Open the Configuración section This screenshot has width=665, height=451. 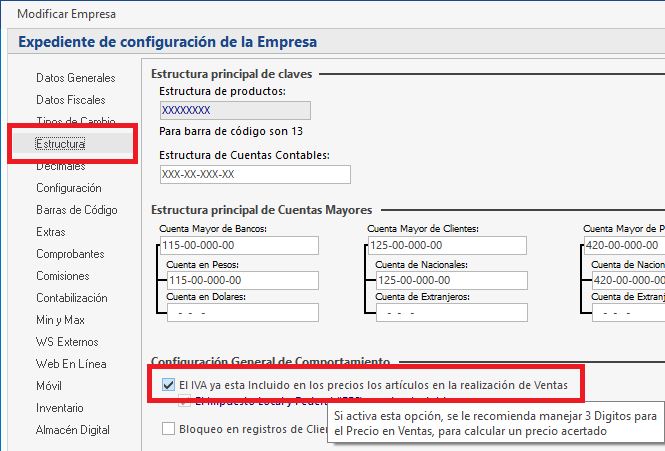[69, 188]
